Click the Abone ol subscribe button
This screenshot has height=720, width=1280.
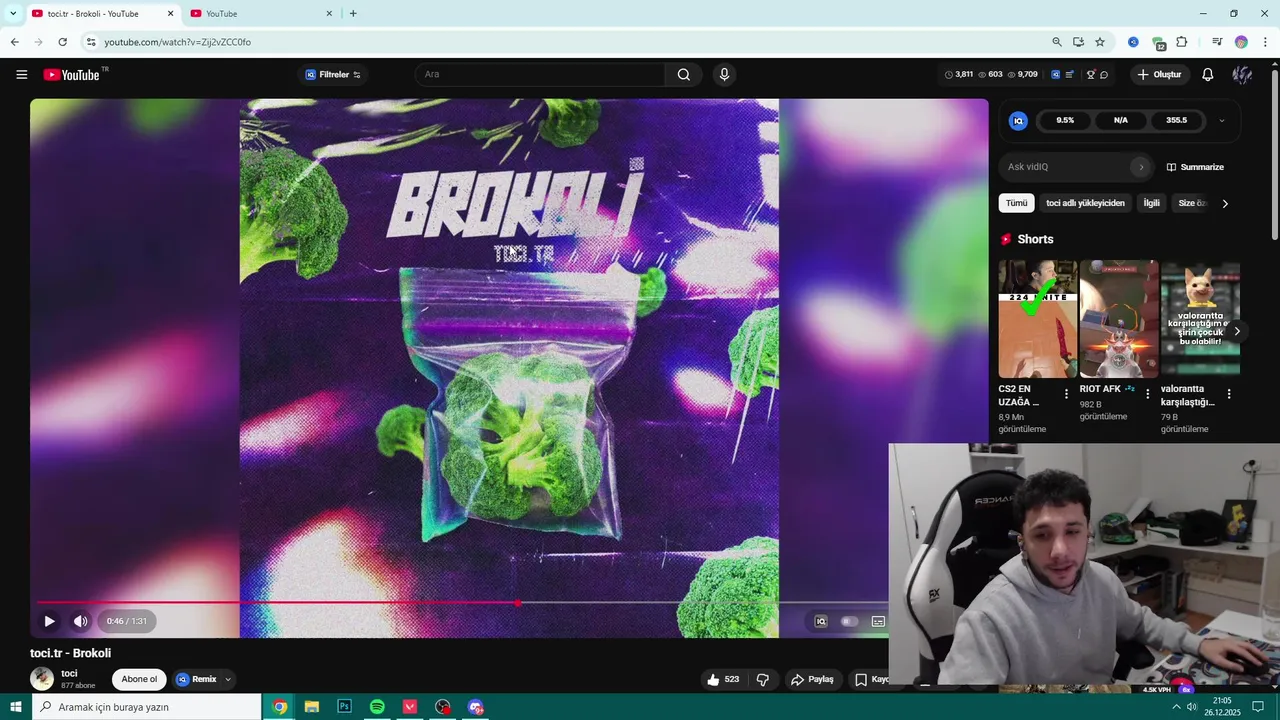[x=139, y=680]
